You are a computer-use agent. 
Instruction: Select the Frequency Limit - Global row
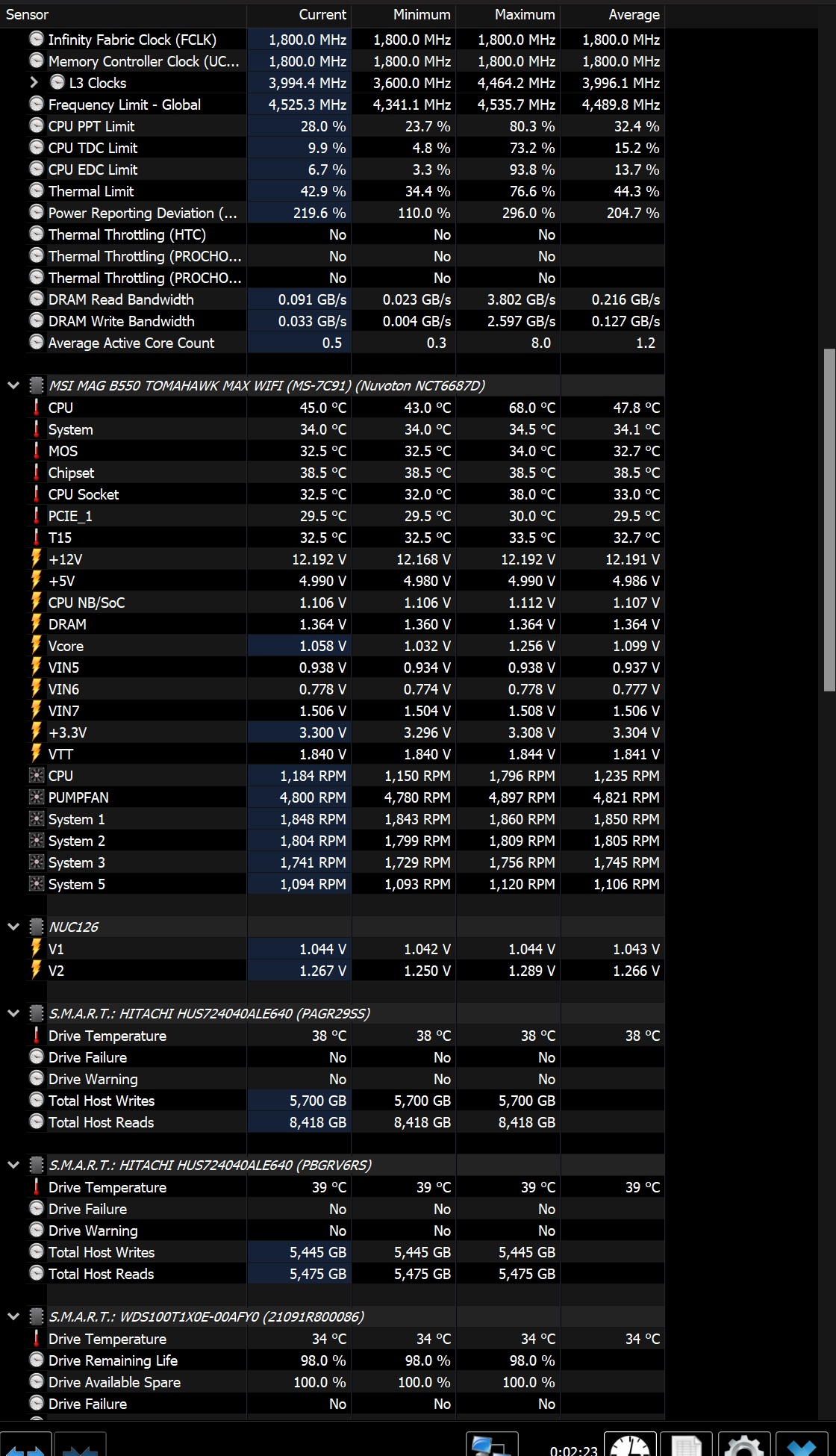(x=332, y=105)
